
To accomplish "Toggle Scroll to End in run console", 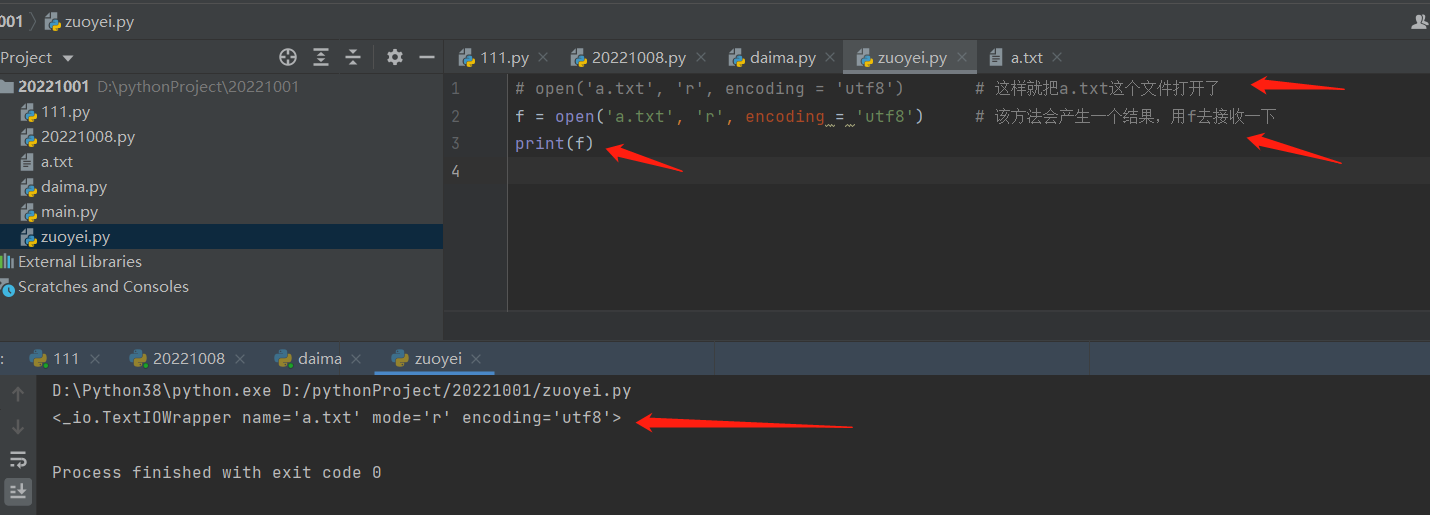I will pos(18,491).
